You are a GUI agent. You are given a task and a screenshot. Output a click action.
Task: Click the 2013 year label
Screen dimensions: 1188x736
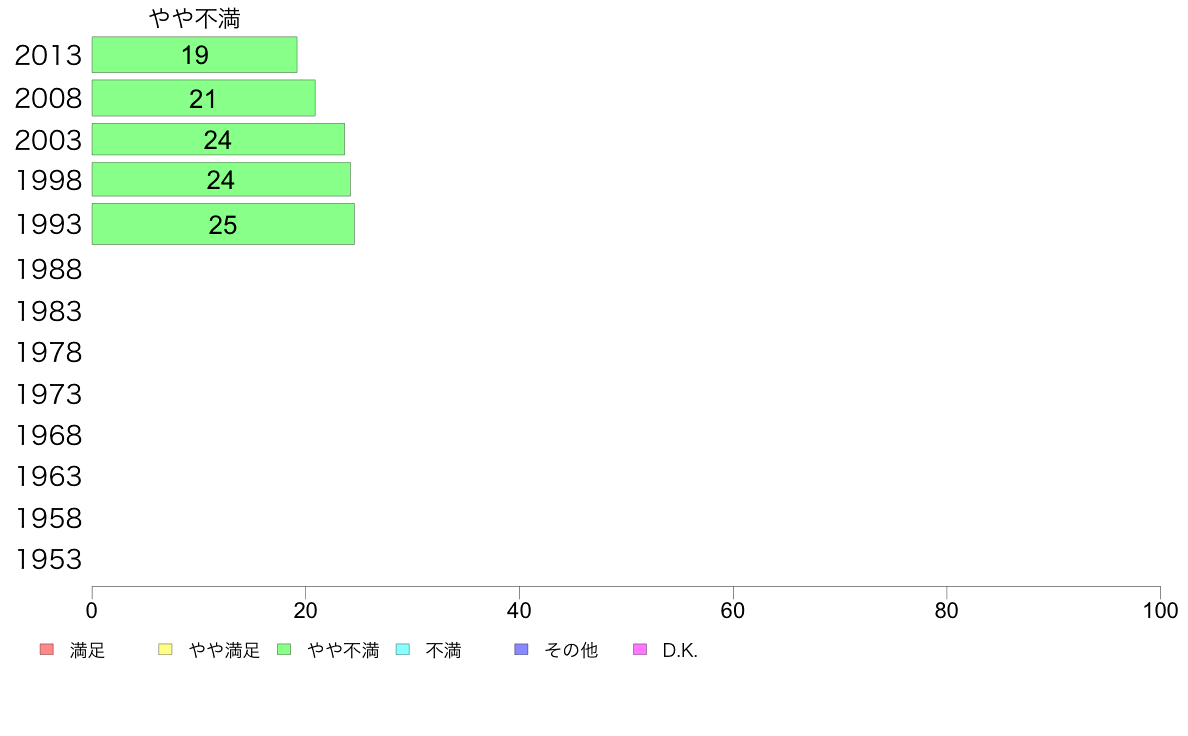(x=48, y=55)
